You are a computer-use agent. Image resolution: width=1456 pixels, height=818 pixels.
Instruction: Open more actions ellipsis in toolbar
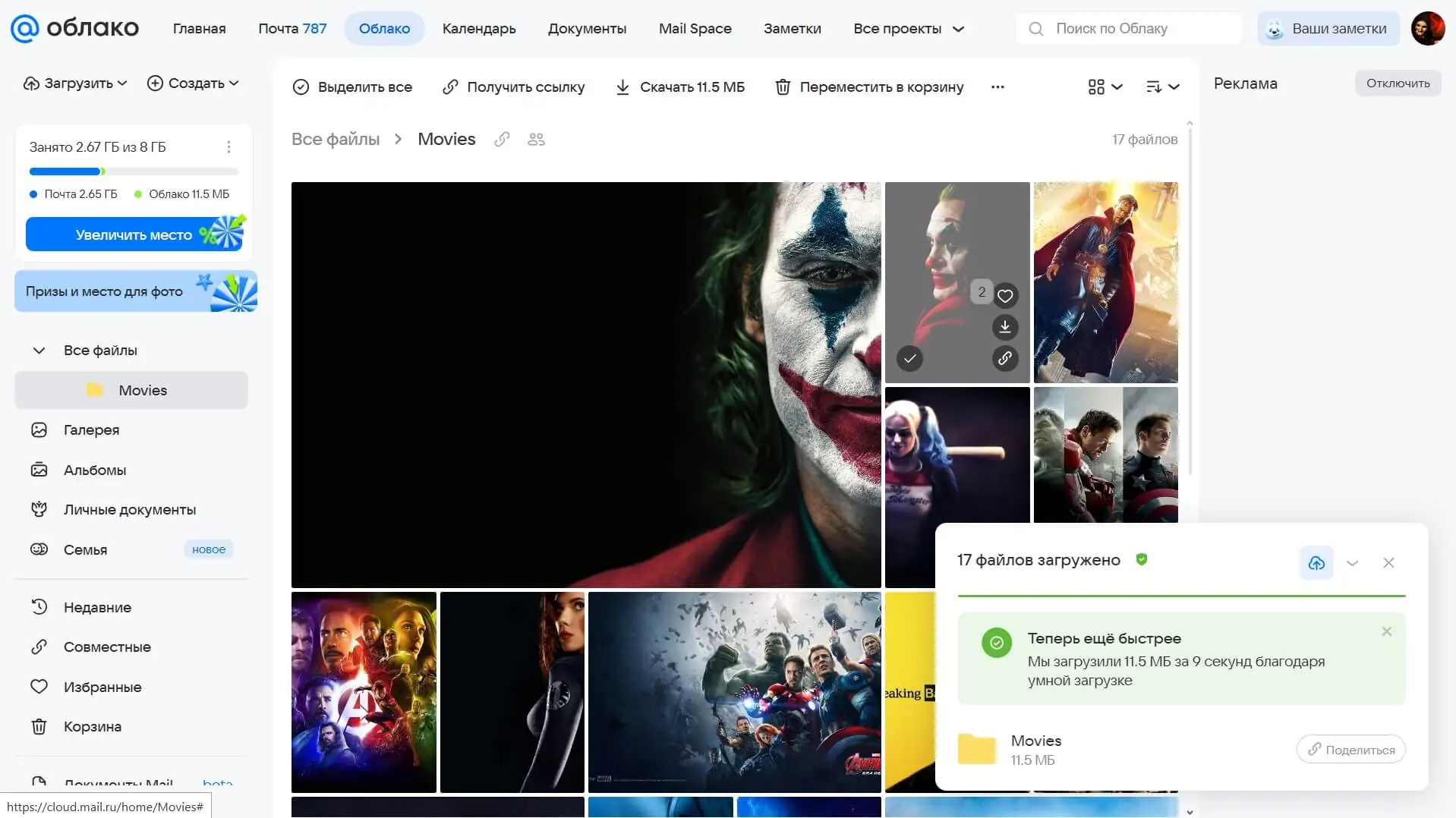pos(997,87)
